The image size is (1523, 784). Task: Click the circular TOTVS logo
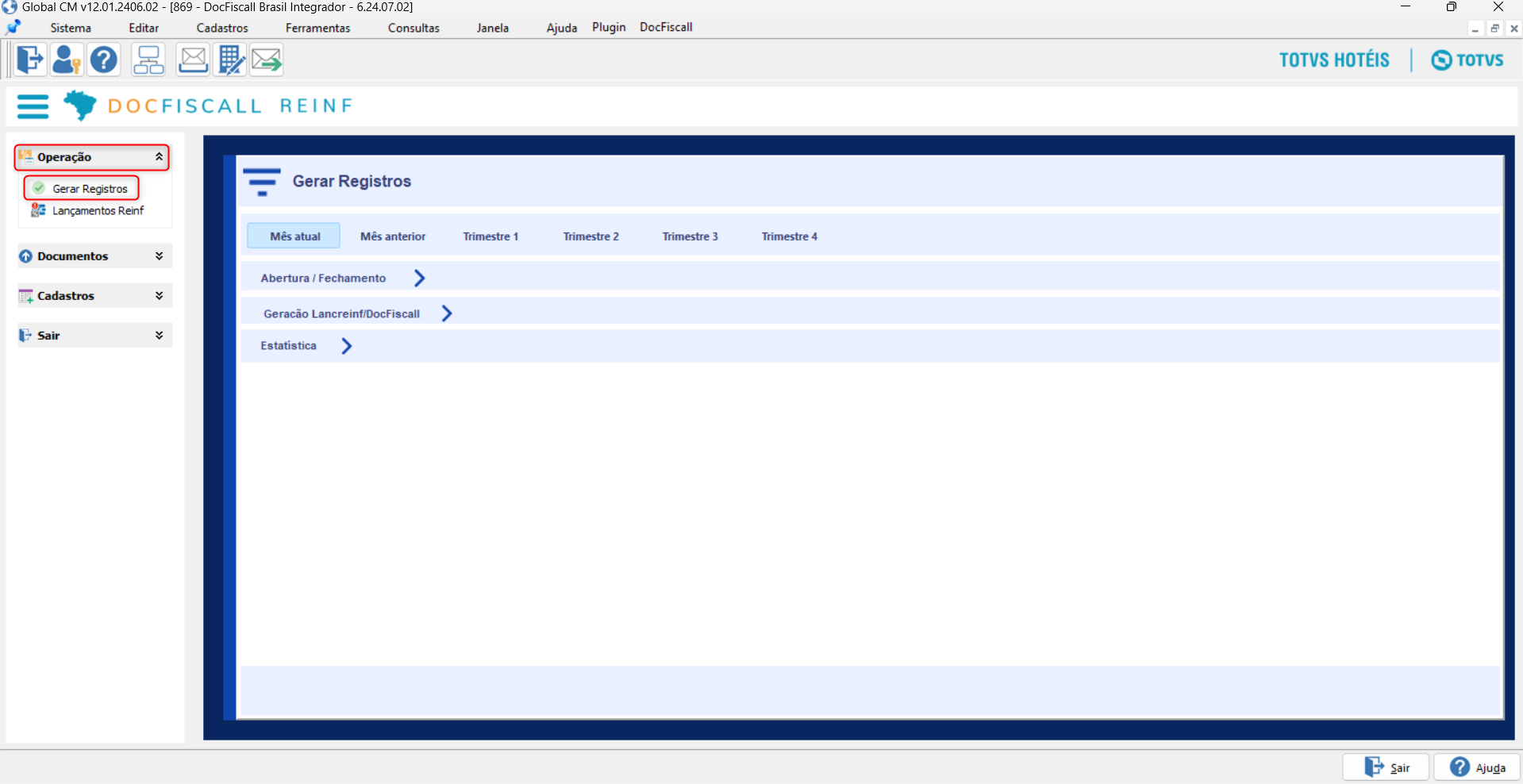point(1467,60)
